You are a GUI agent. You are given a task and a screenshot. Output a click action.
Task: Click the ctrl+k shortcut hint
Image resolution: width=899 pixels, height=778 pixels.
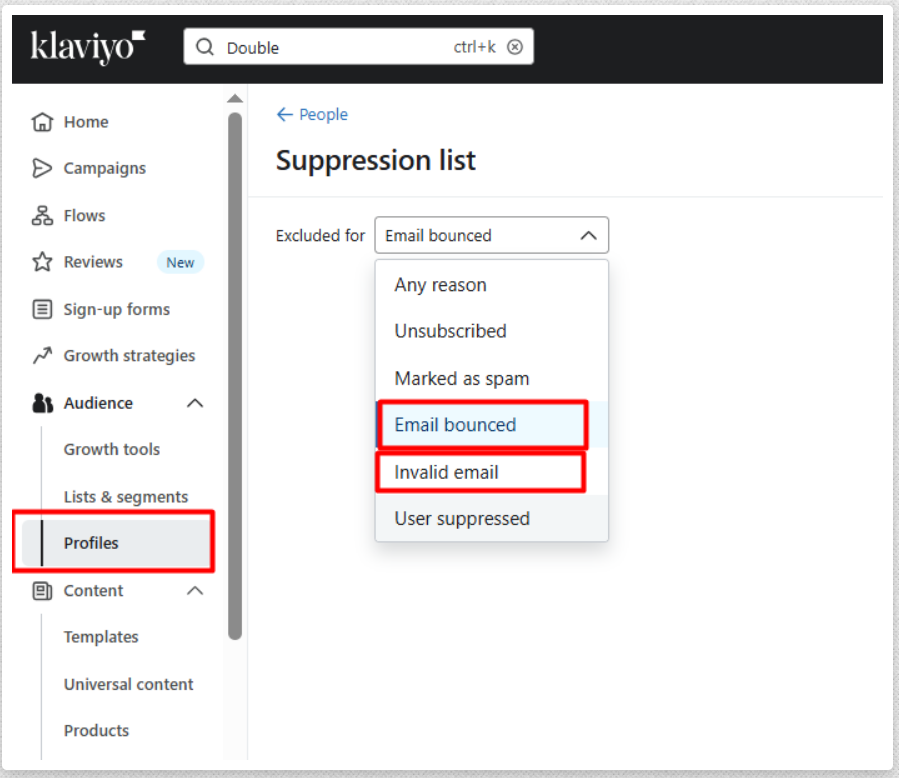(474, 47)
